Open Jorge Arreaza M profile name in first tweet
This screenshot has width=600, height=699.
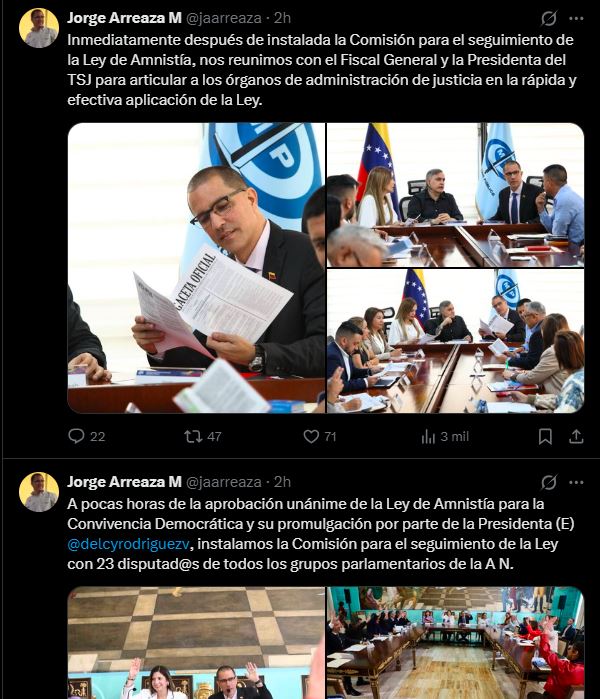124,18
